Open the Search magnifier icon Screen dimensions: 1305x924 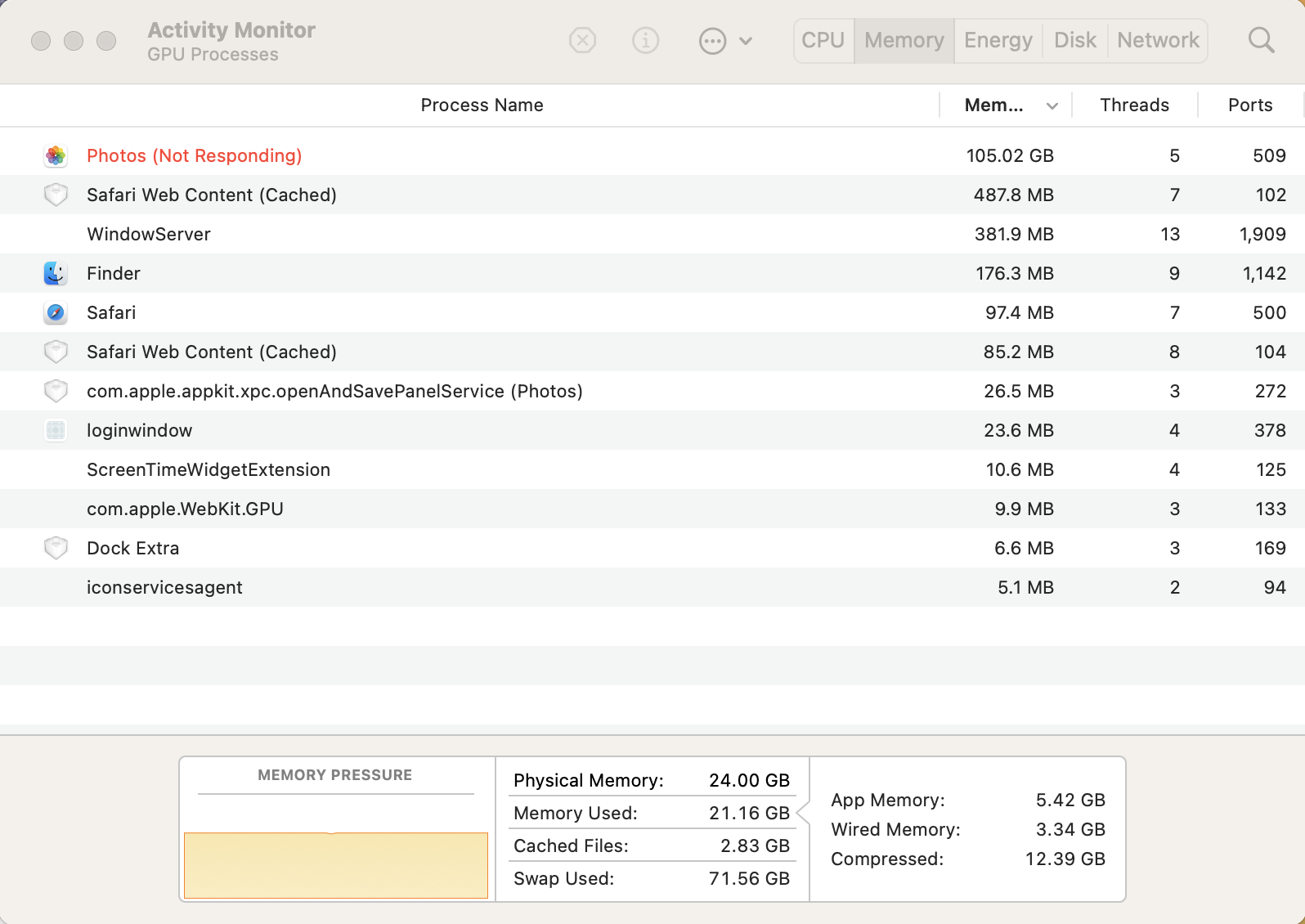point(1261,40)
